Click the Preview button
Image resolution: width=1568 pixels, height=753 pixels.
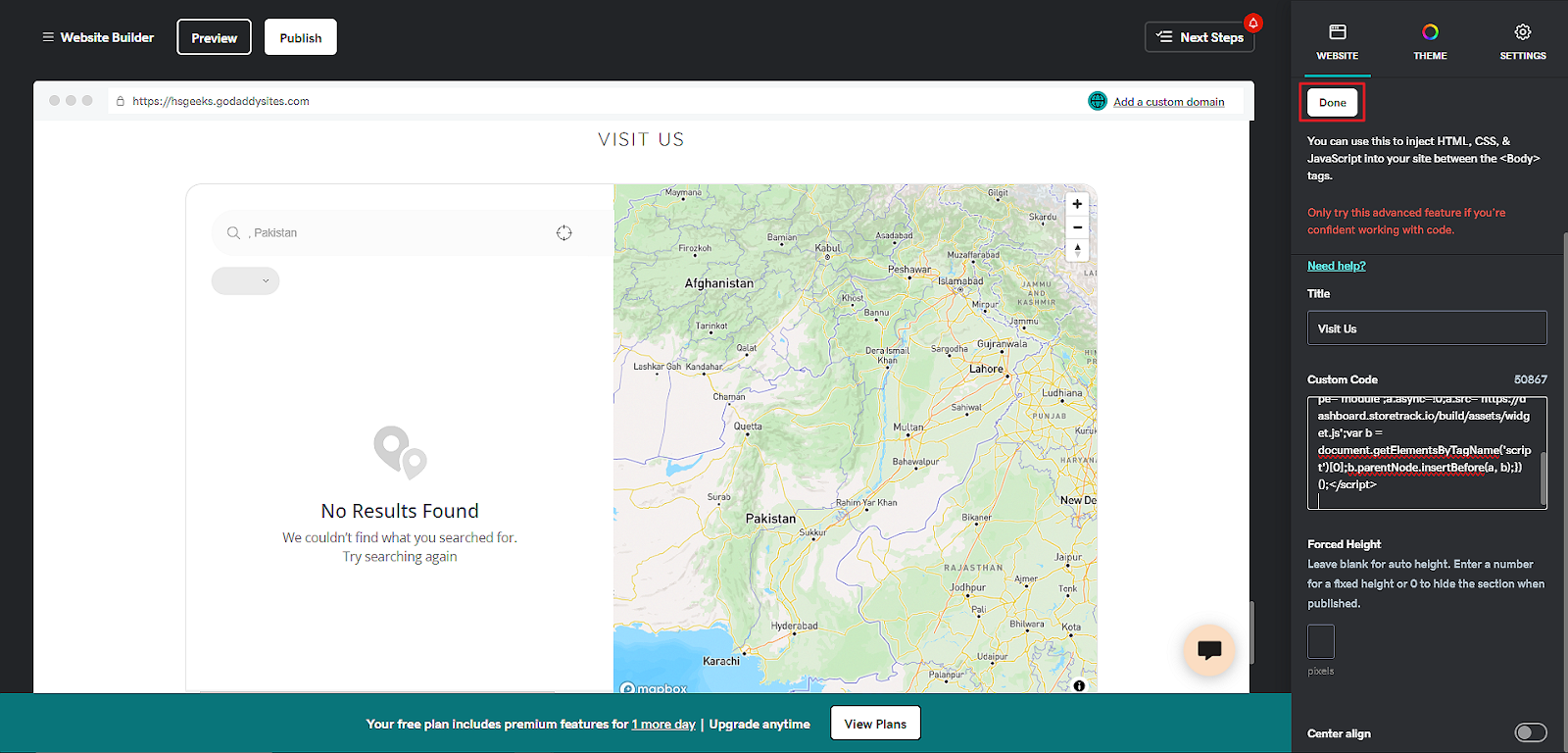pos(214,37)
